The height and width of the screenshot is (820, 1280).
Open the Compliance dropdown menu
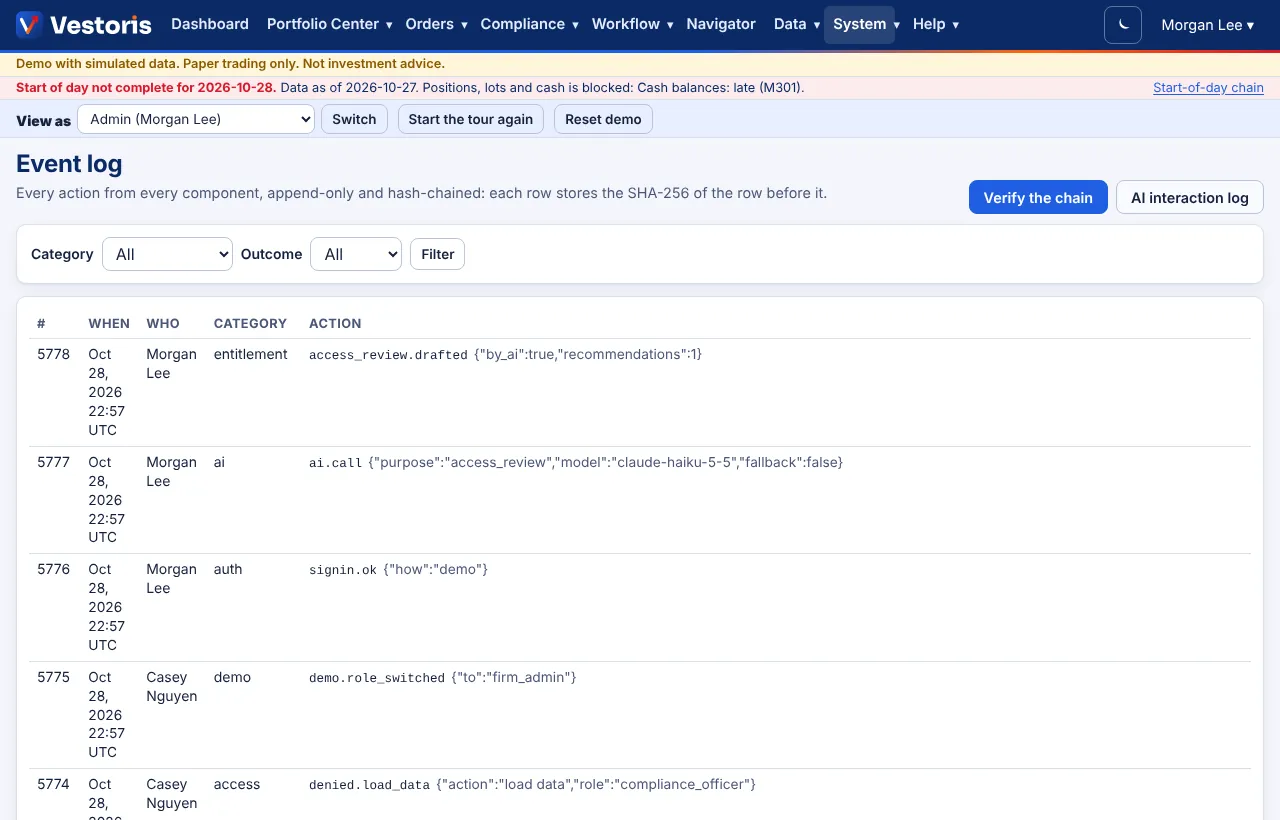pos(529,24)
